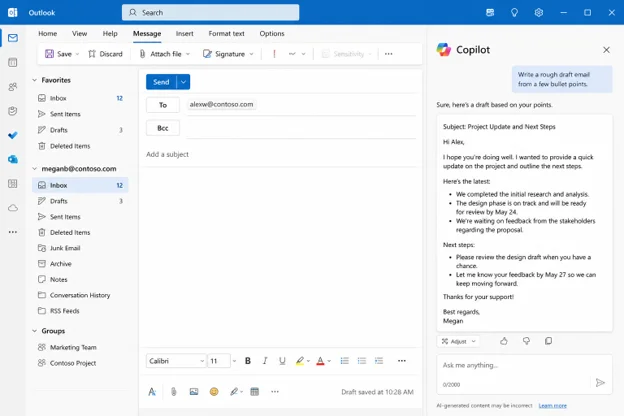Discard the current draft
The image size is (624, 416).
[105, 54]
